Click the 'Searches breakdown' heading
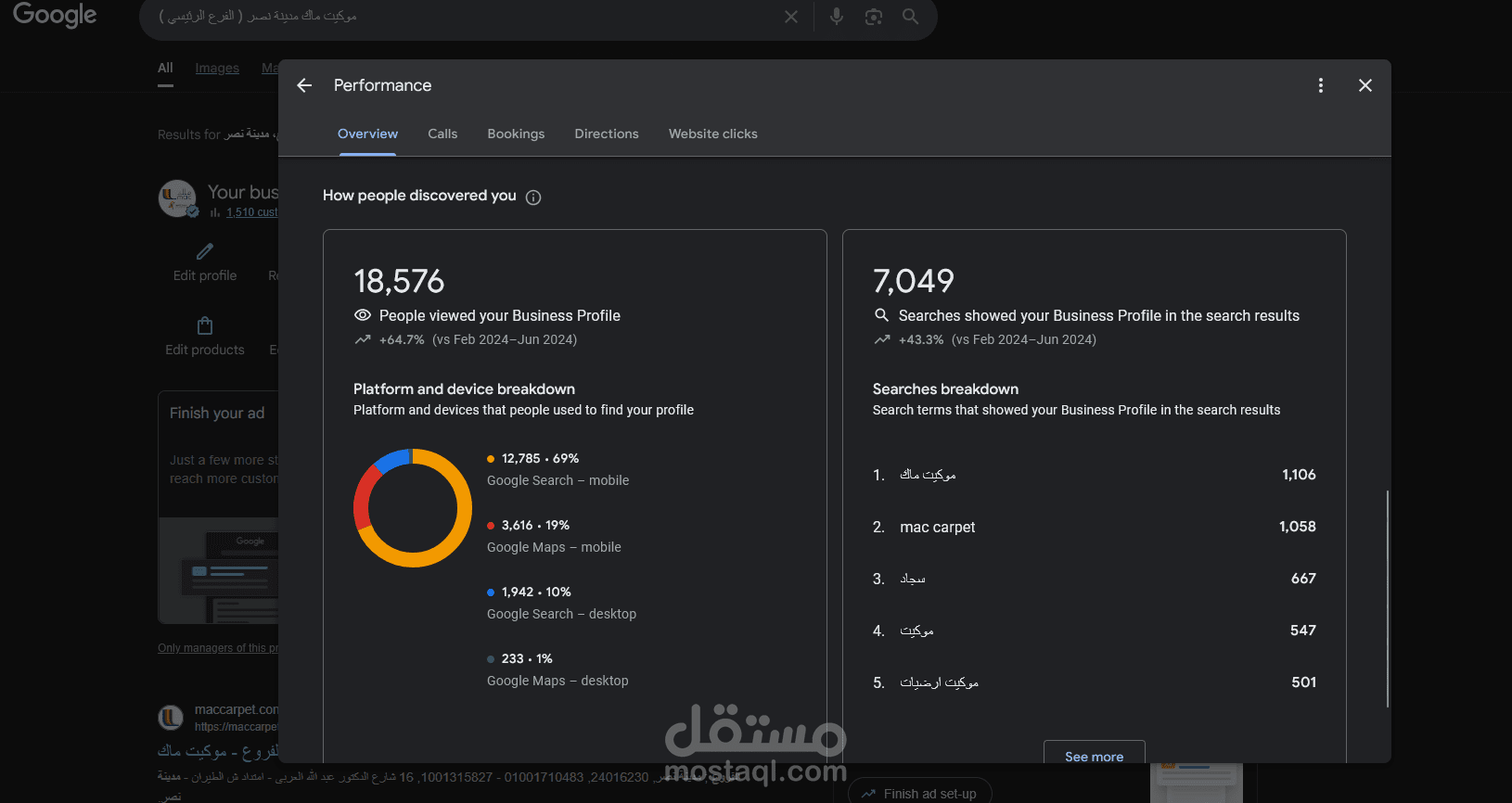Image resolution: width=1512 pixels, height=803 pixels. click(945, 389)
